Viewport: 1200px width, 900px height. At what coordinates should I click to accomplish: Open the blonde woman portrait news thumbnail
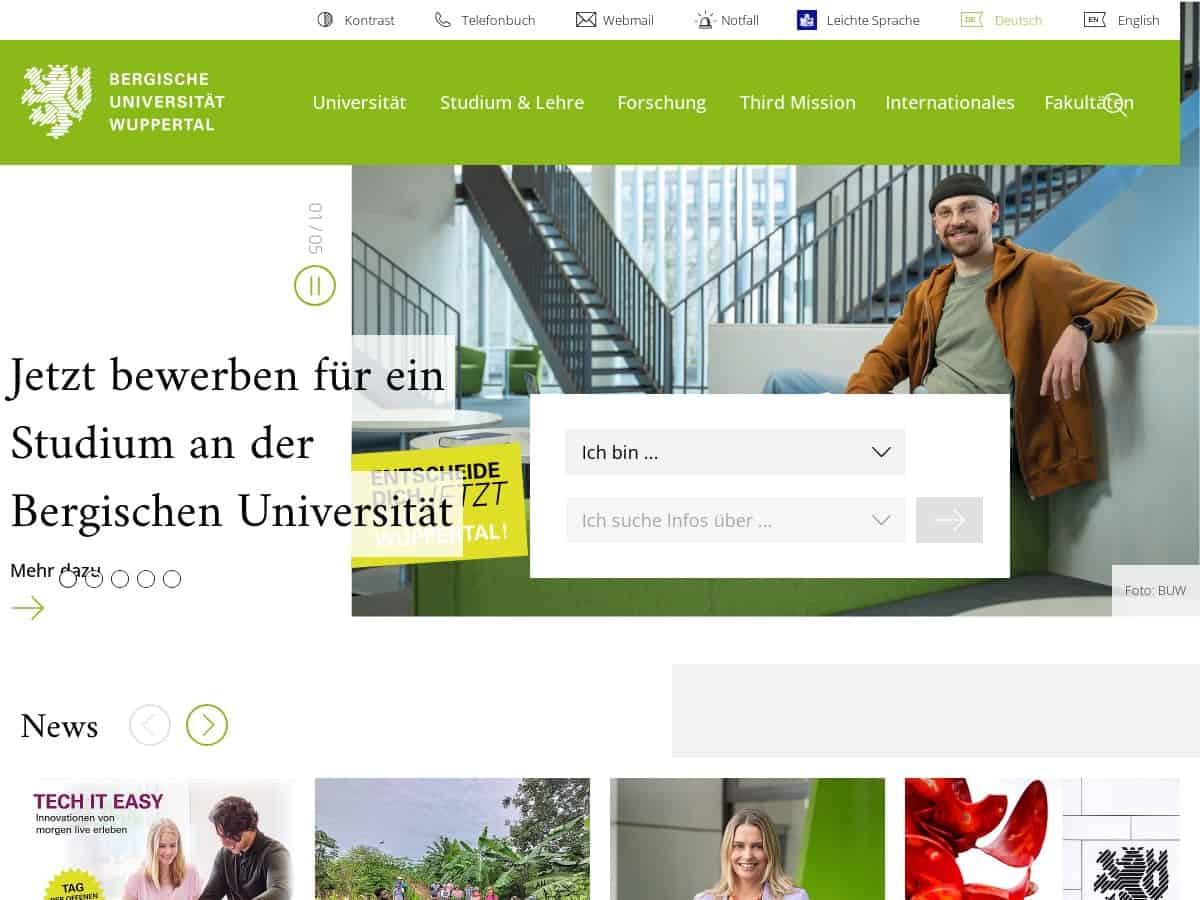tap(747, 839)
